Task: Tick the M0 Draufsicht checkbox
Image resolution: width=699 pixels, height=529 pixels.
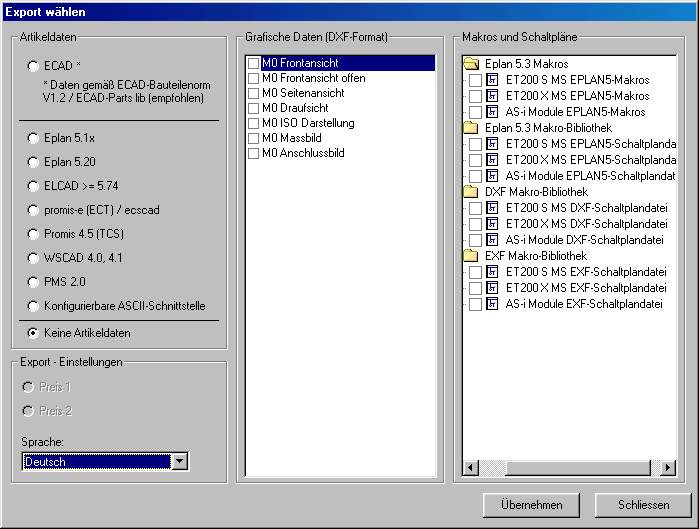Action: point(253,108)
